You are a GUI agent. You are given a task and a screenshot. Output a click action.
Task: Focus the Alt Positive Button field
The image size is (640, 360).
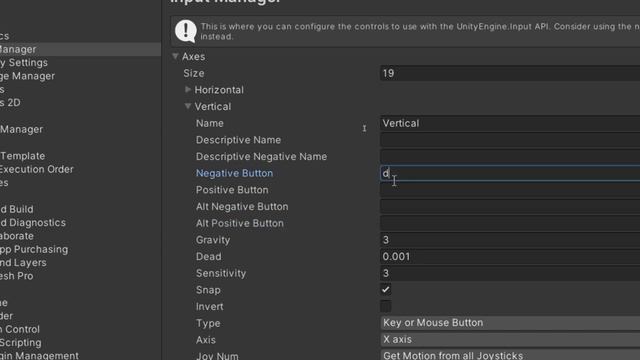tap(510, 223)
